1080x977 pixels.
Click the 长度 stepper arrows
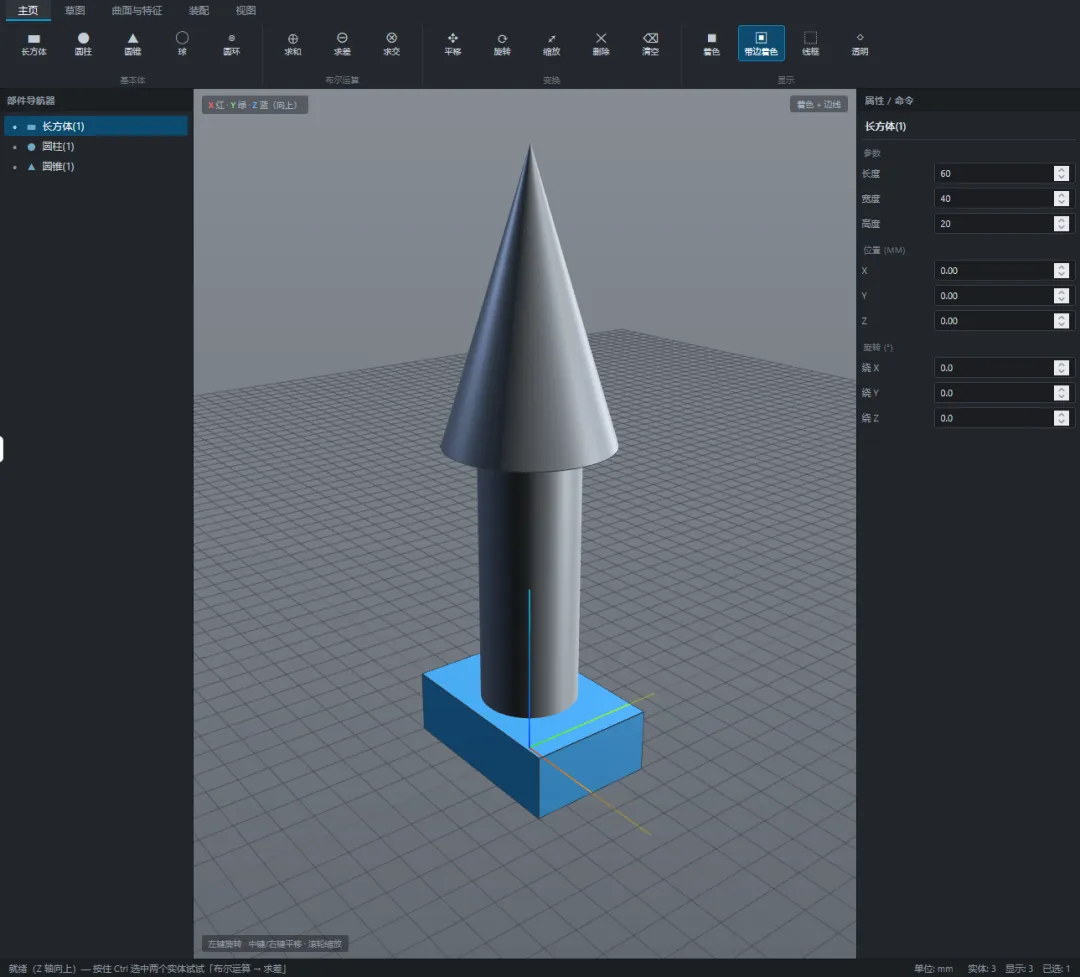(1061, 174)
